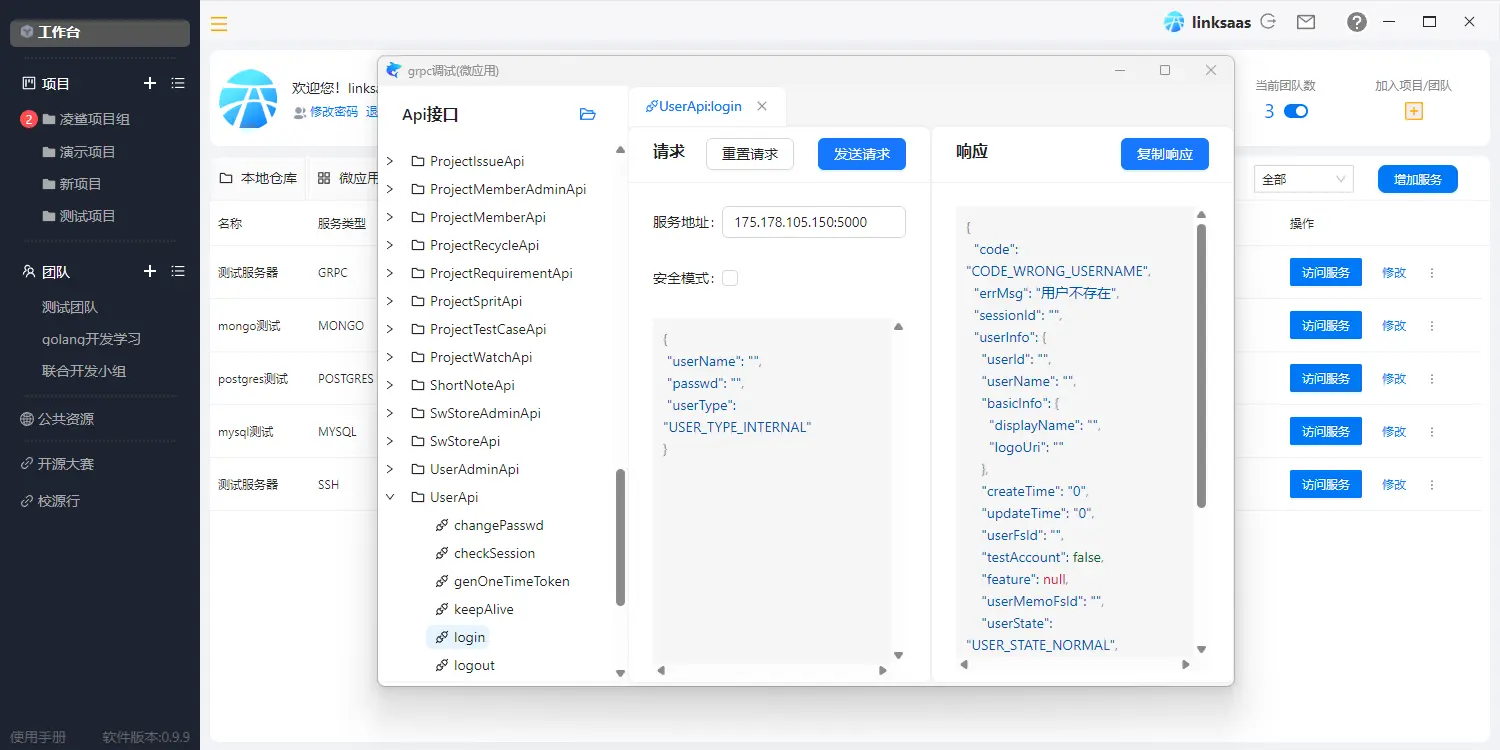Click the 增加服务 button

pos(1418,179)
